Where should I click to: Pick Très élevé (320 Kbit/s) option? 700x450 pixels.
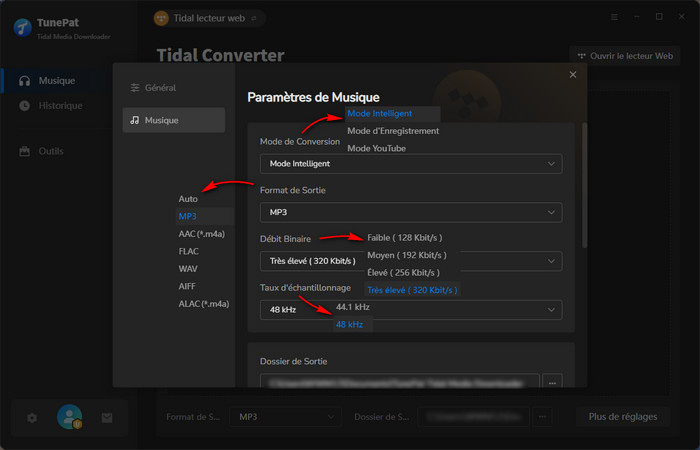(412, 290)
